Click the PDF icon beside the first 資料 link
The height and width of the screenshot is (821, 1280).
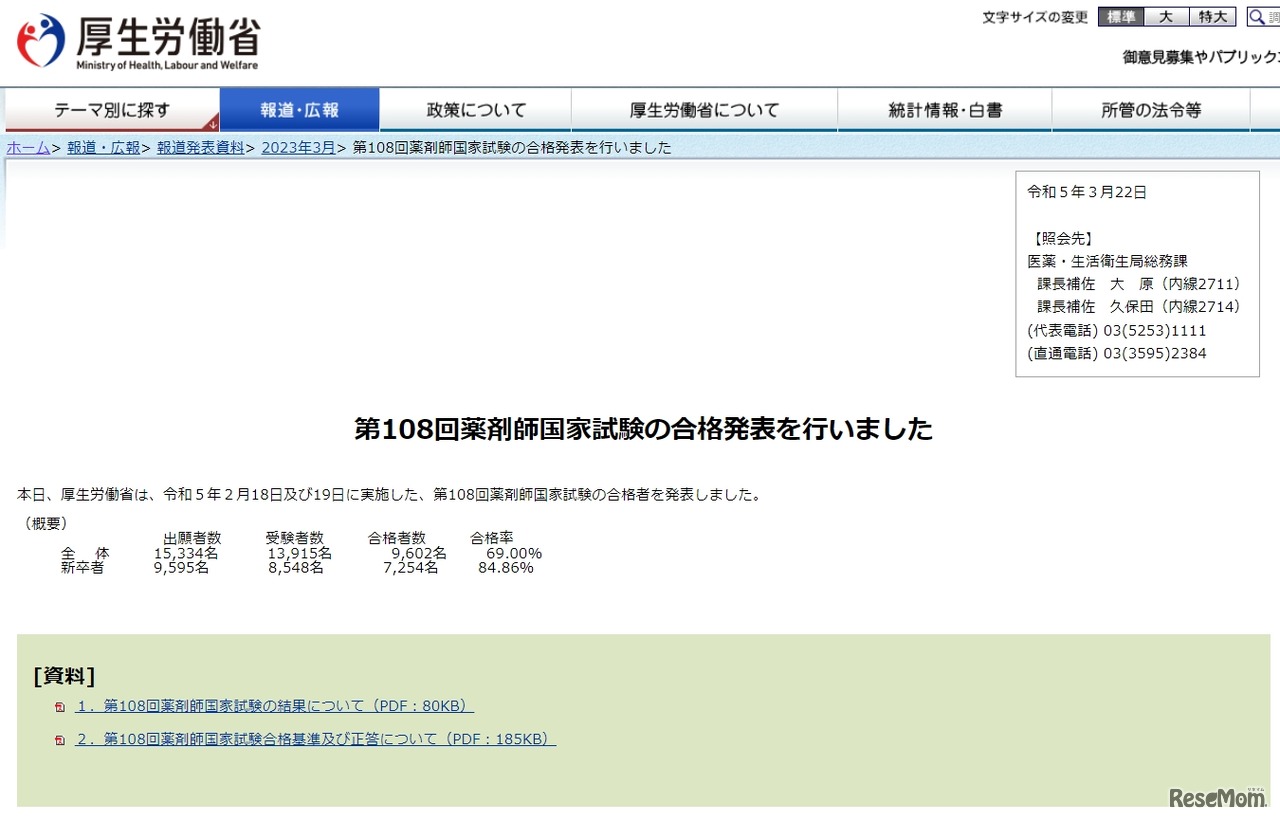[x=60, y=705]
